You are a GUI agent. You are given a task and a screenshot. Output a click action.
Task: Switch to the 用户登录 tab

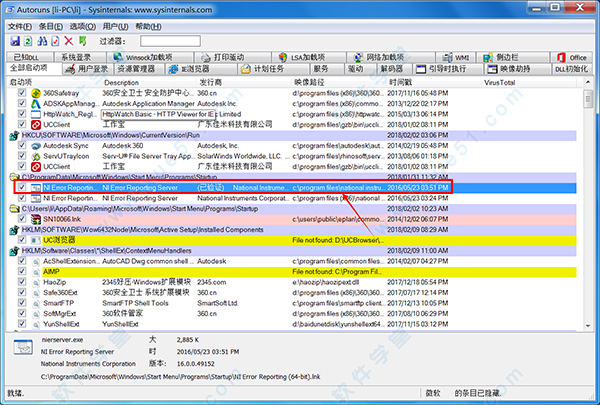88,69
